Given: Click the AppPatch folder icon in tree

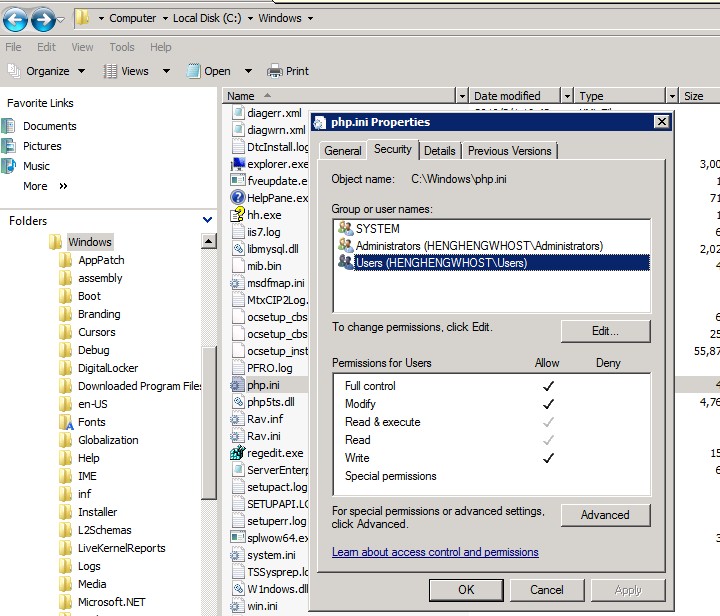Looking at the screenshot, I should pyautogui.click(x=66, y=260).
